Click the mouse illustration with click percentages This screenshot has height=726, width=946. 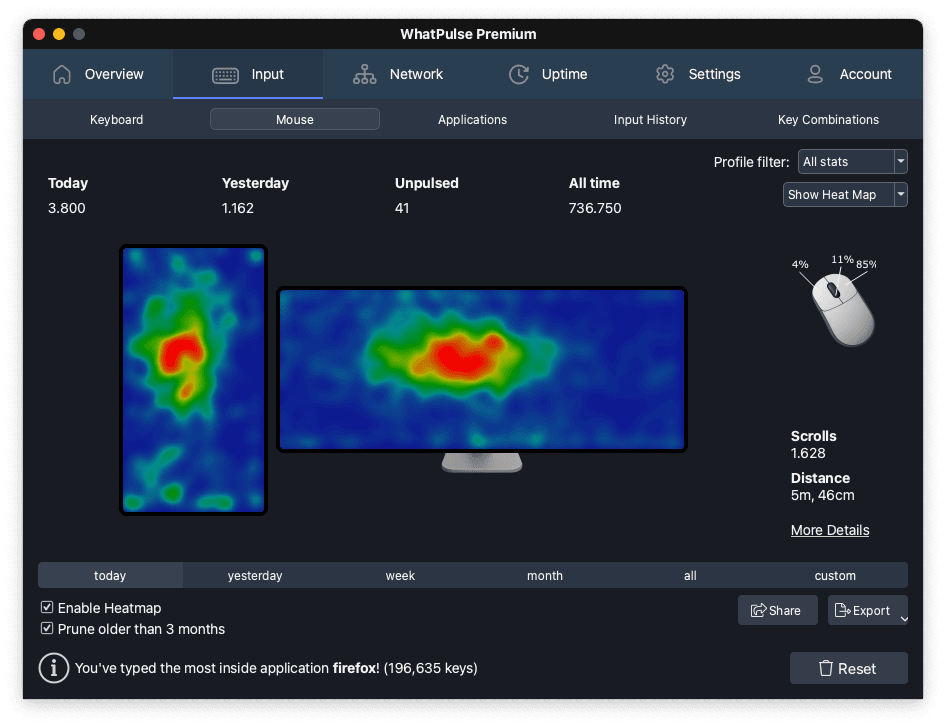842,310
